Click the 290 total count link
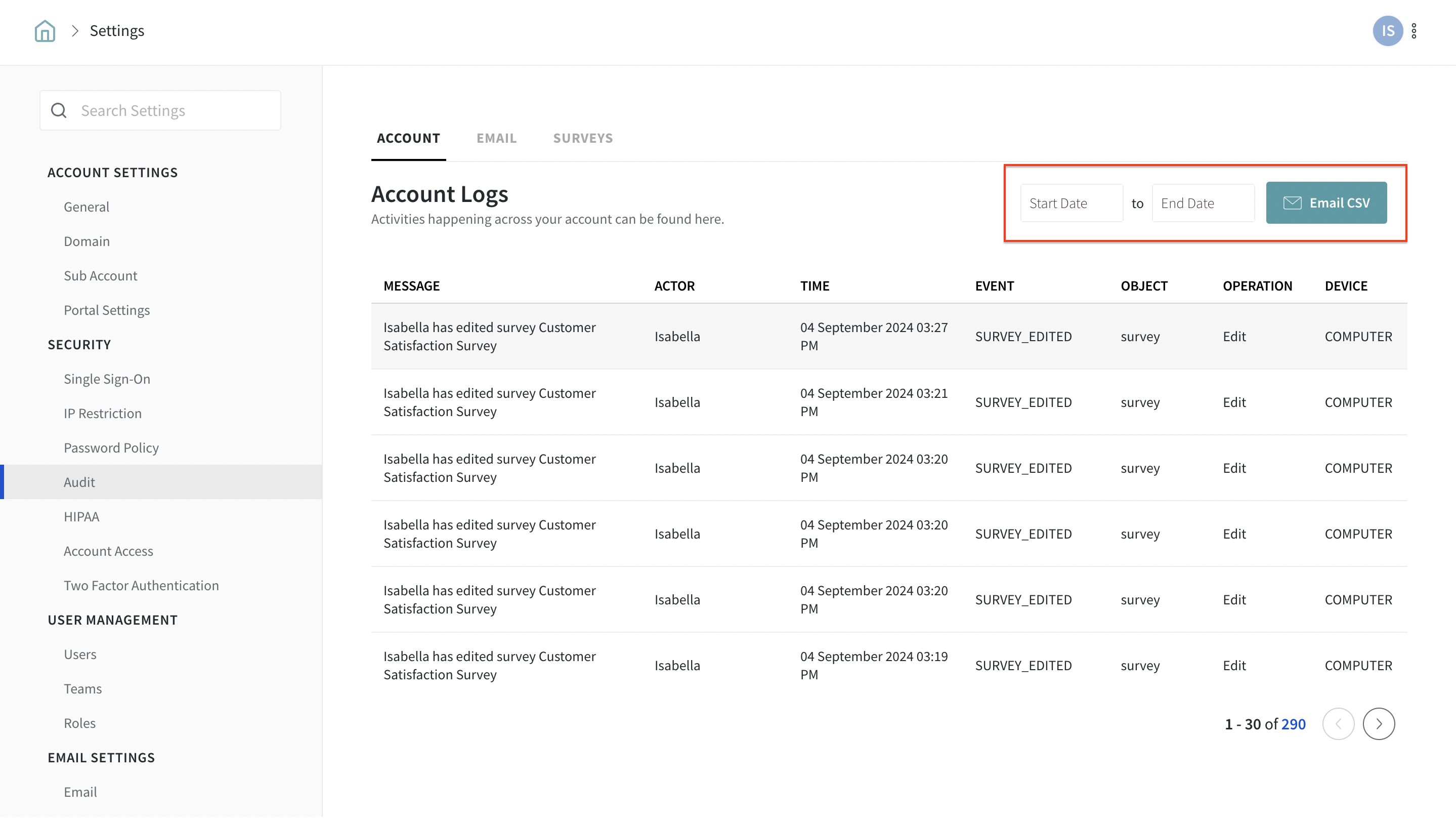Image resolution: width=1456 pixels, height=819 pixels. point(1293,724)
